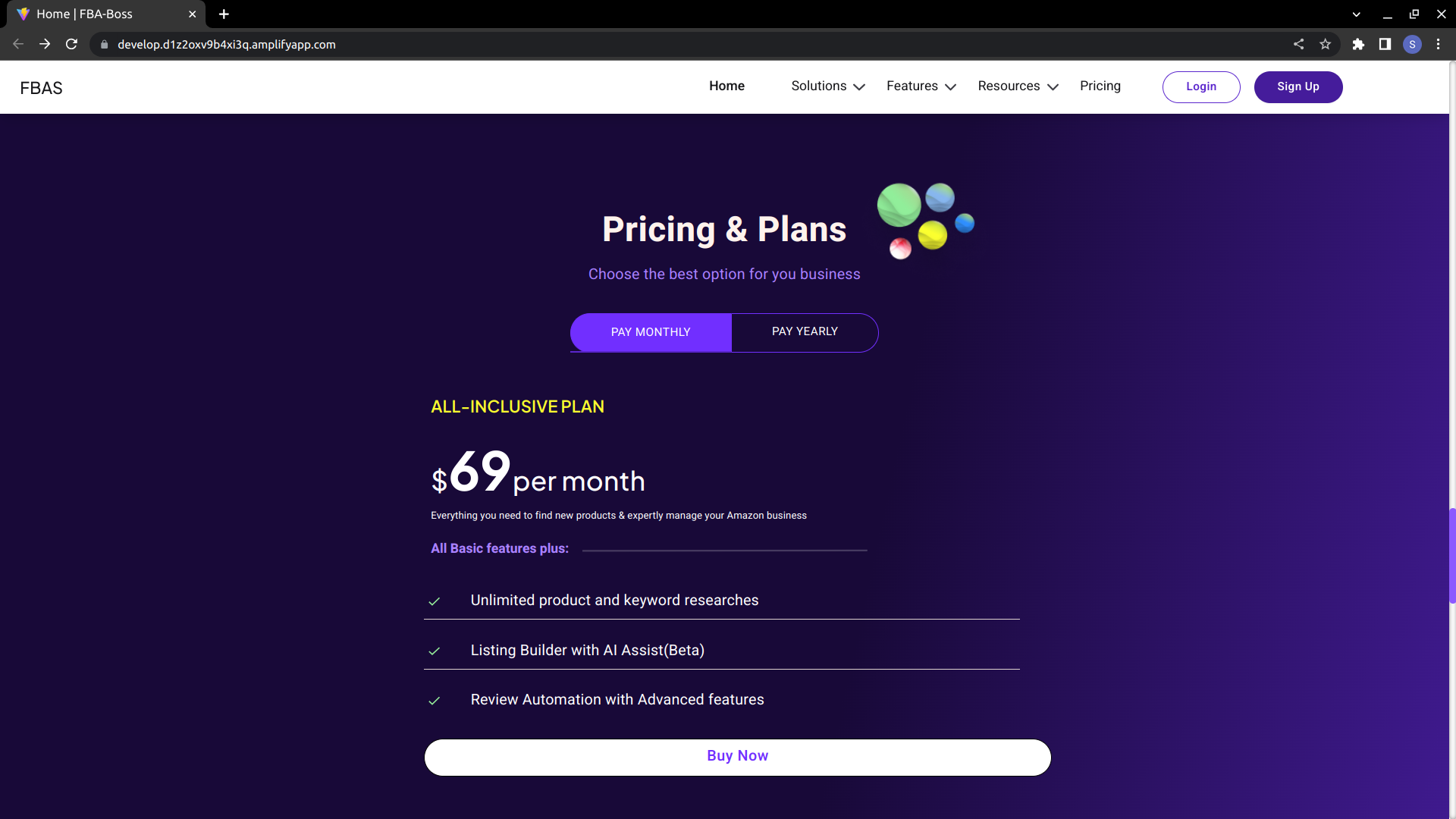Reload the current browser page
1456x819 pixels.
(x=71, y=44)
